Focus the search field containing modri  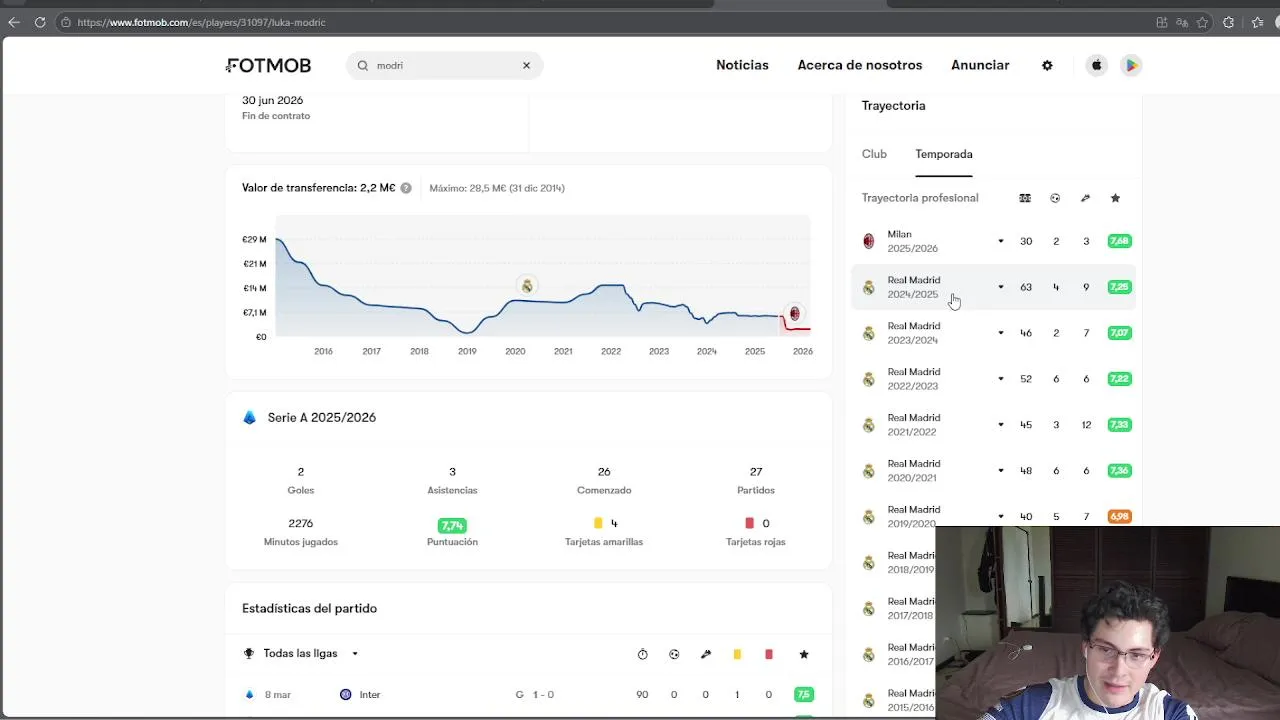pyautogui.click(x=445, y=65)
